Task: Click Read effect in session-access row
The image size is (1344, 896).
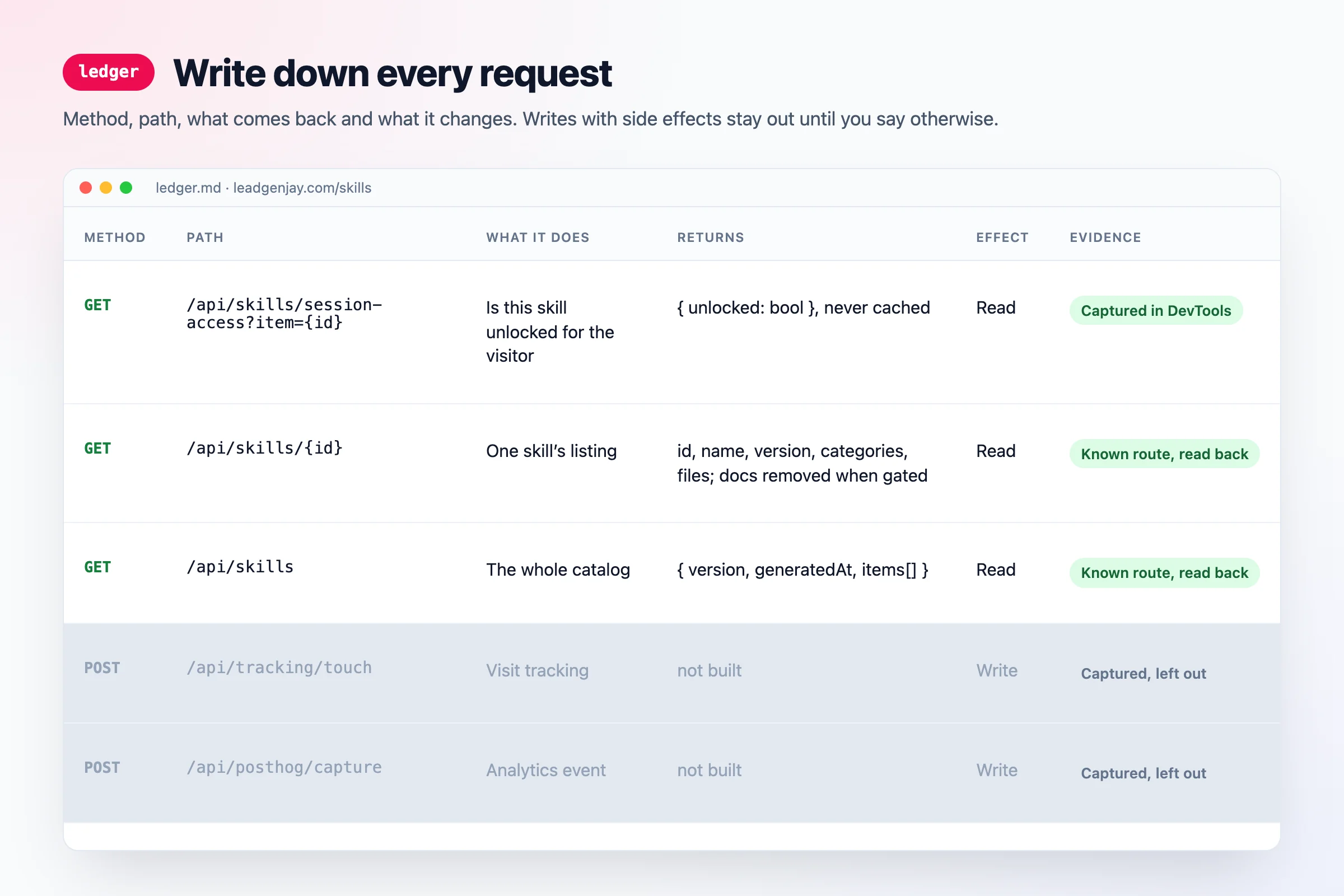Action: tap(996, 308)
